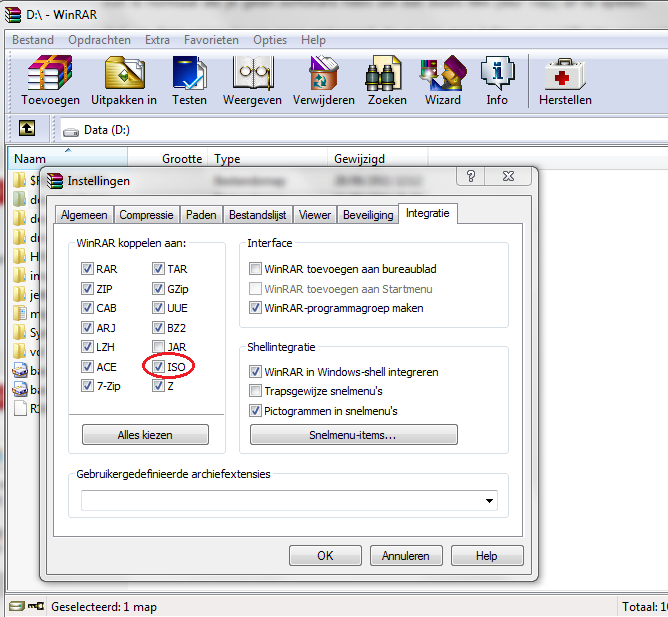Click the Data (D:) drive icon

(x=71, y=132)
